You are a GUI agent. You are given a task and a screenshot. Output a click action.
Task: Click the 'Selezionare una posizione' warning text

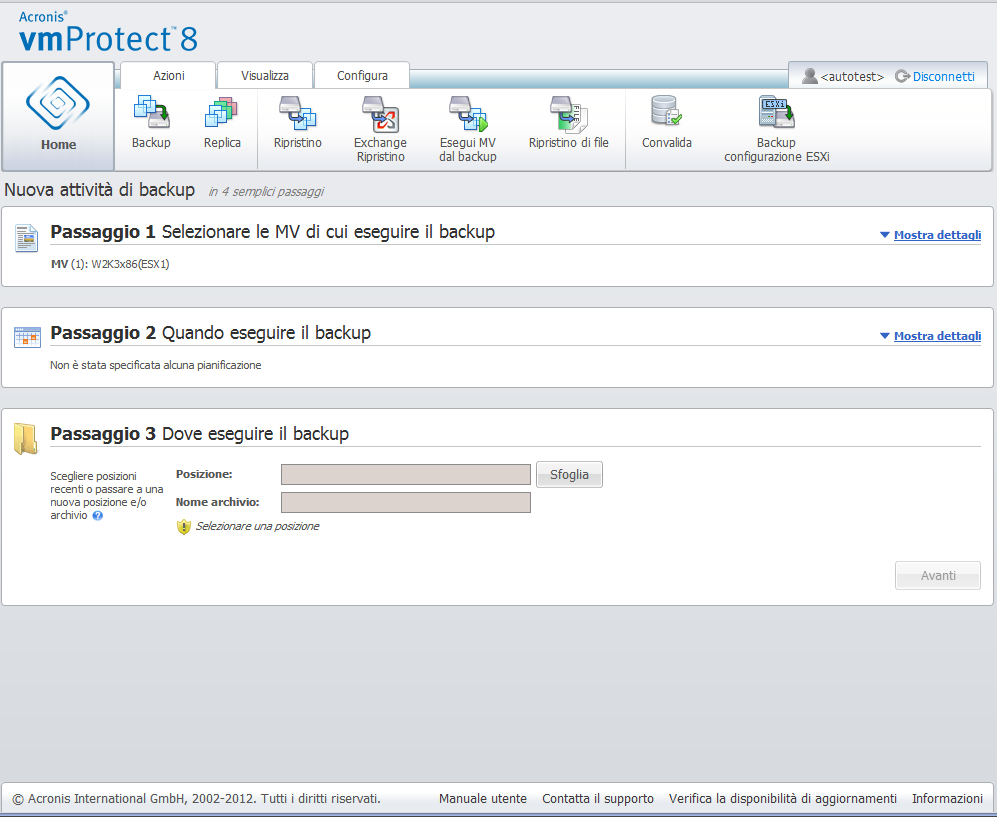pos(257,526)
